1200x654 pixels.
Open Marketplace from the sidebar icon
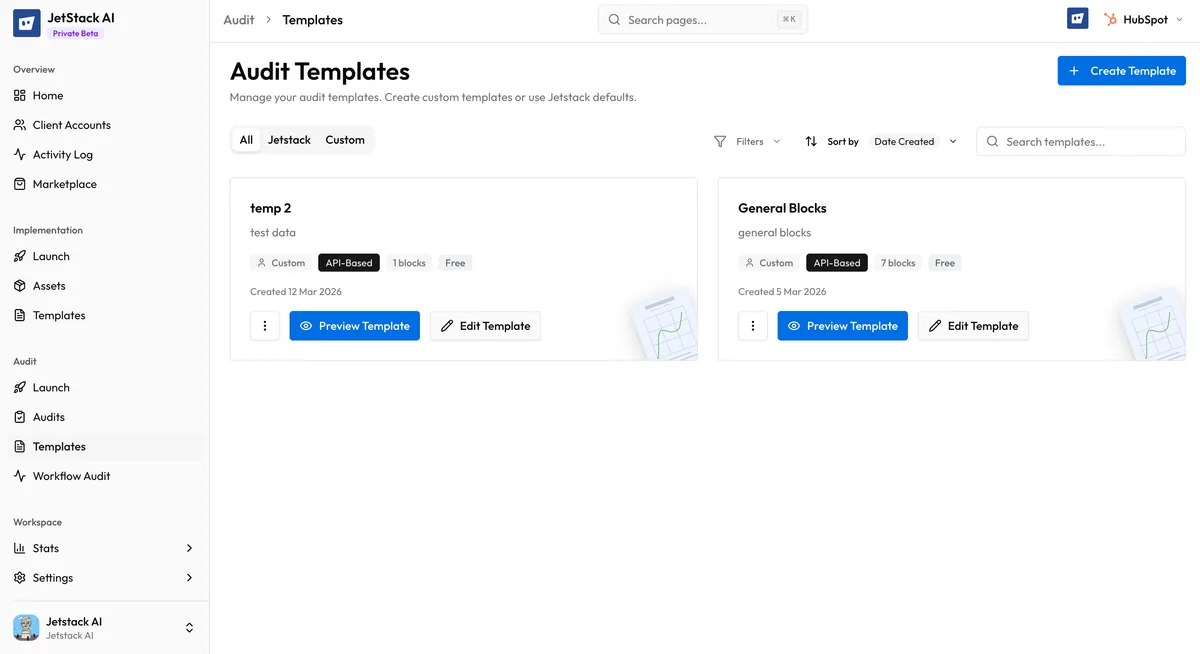coord(21,184)
